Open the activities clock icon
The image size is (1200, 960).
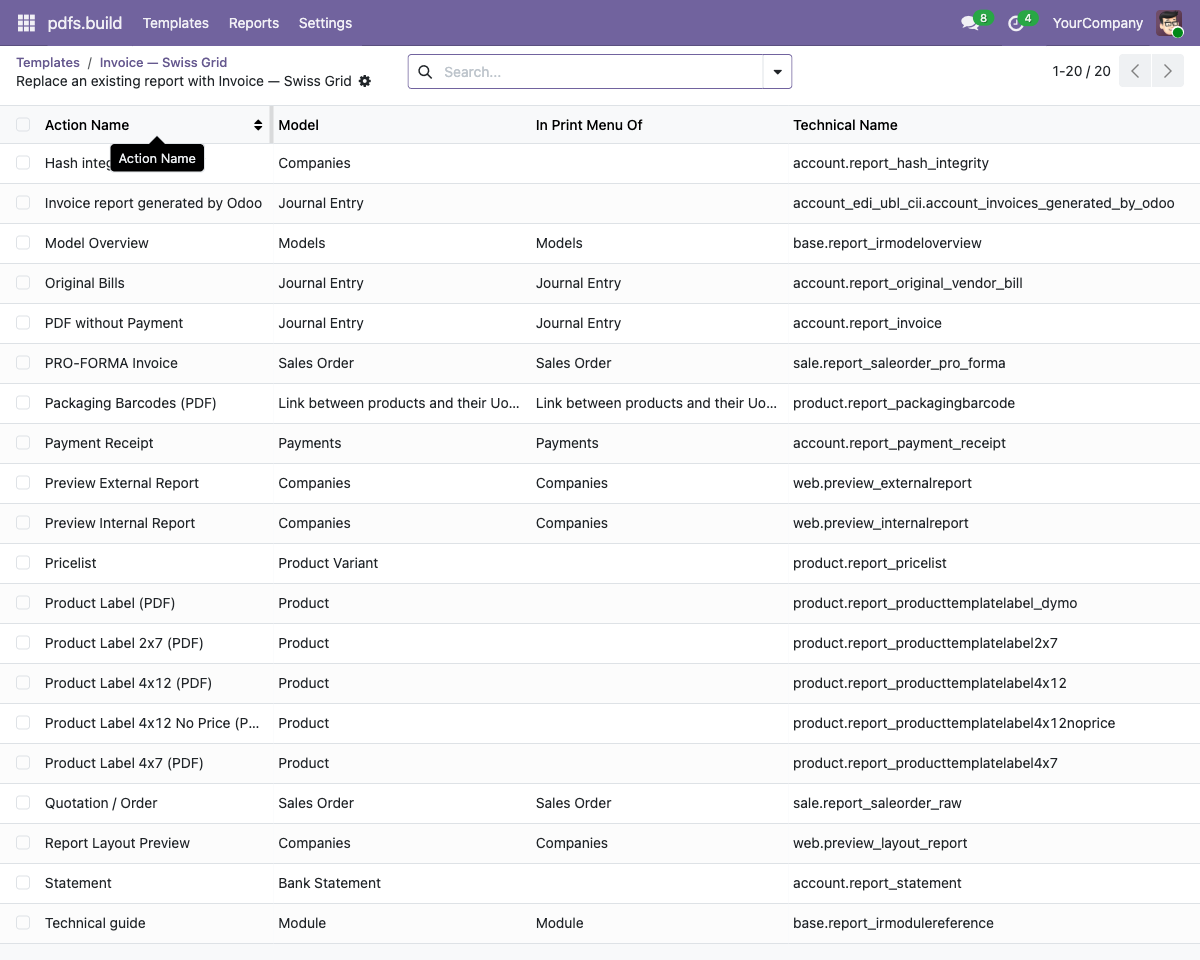coord(1016,23)
